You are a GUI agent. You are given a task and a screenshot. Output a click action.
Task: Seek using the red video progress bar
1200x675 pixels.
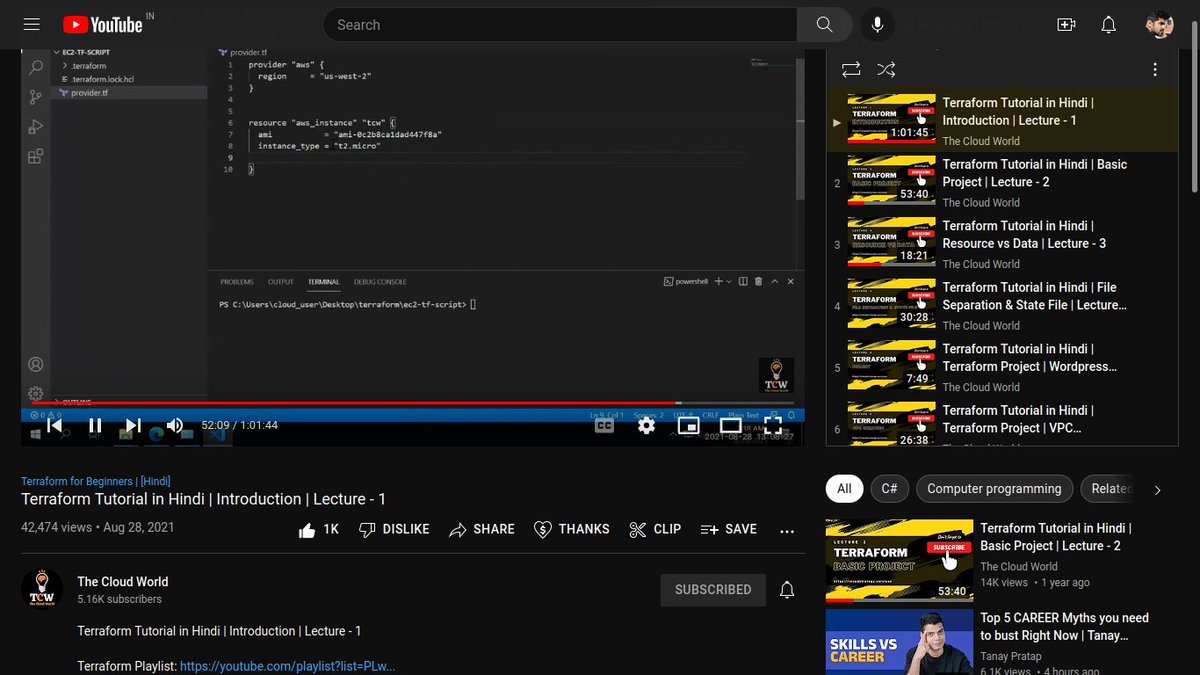coord(400,403)
